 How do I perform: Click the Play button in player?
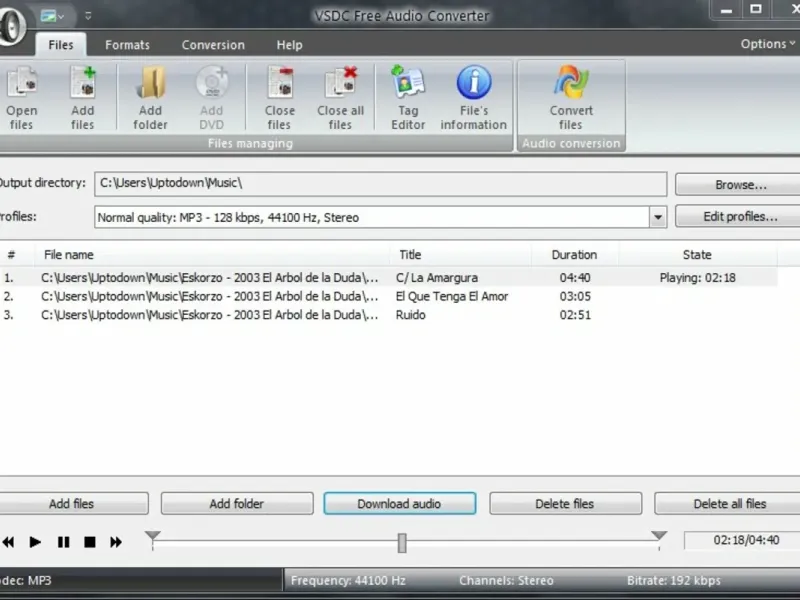click(35, 542)
